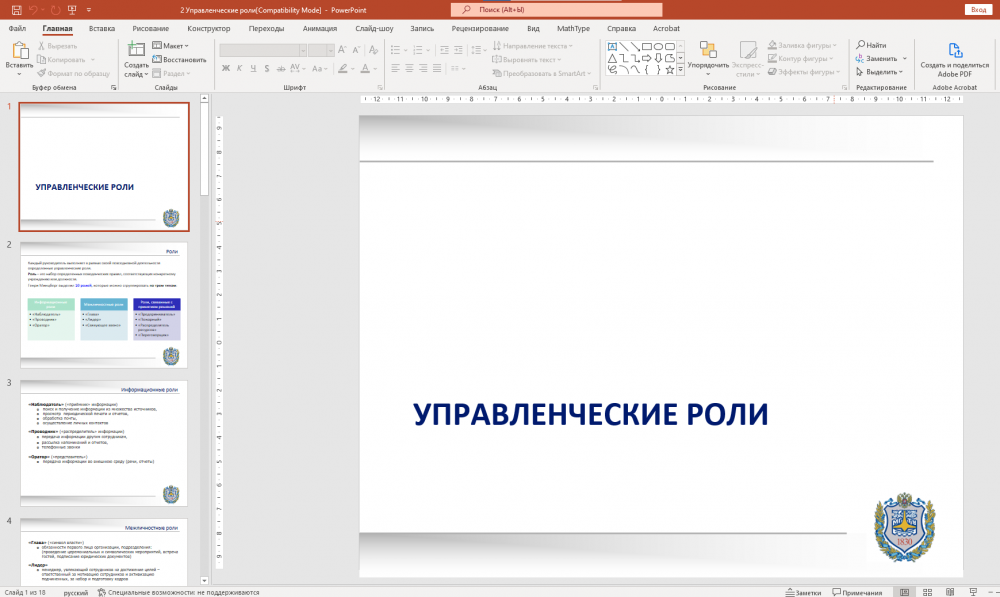
Task: Click the Вход sign-in button
Action: pos(977,9)
